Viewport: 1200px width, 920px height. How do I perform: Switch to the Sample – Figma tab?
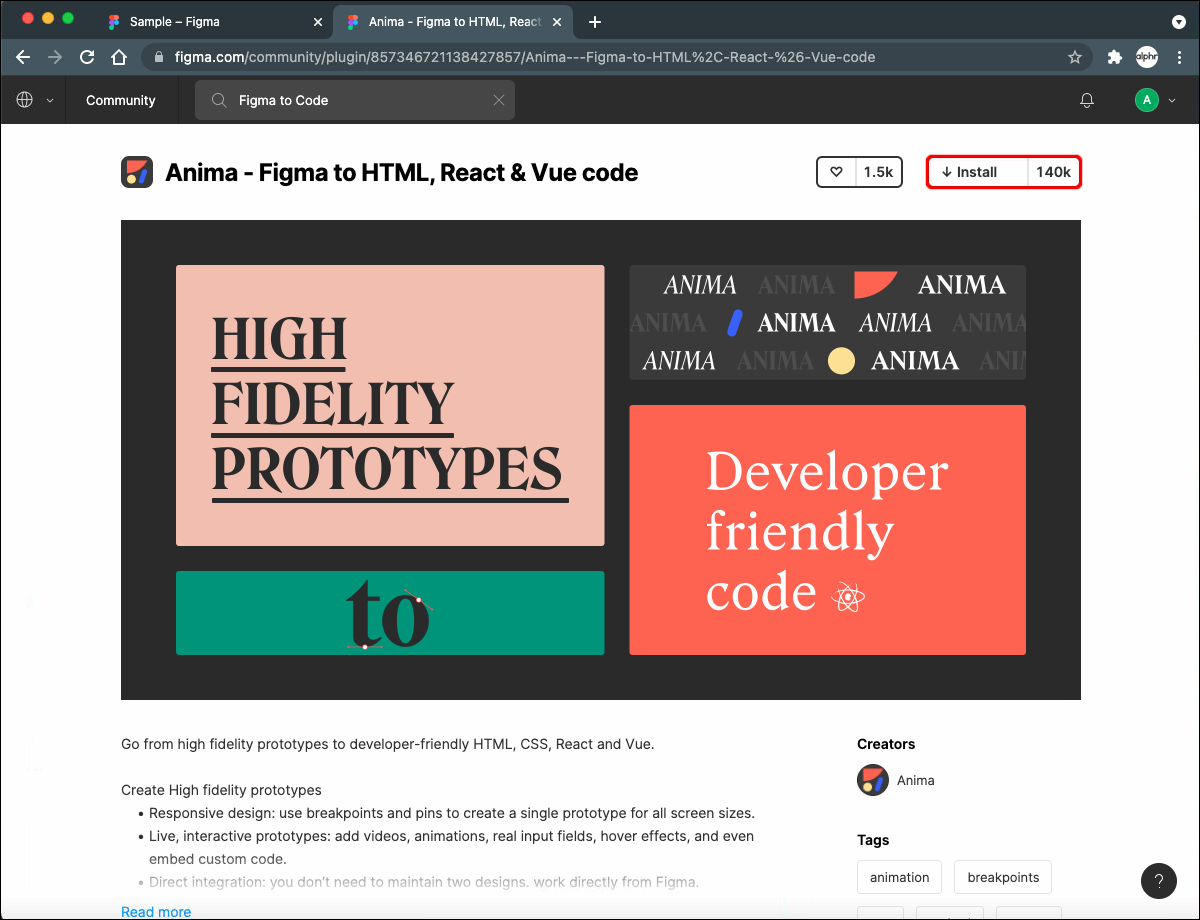214,21
